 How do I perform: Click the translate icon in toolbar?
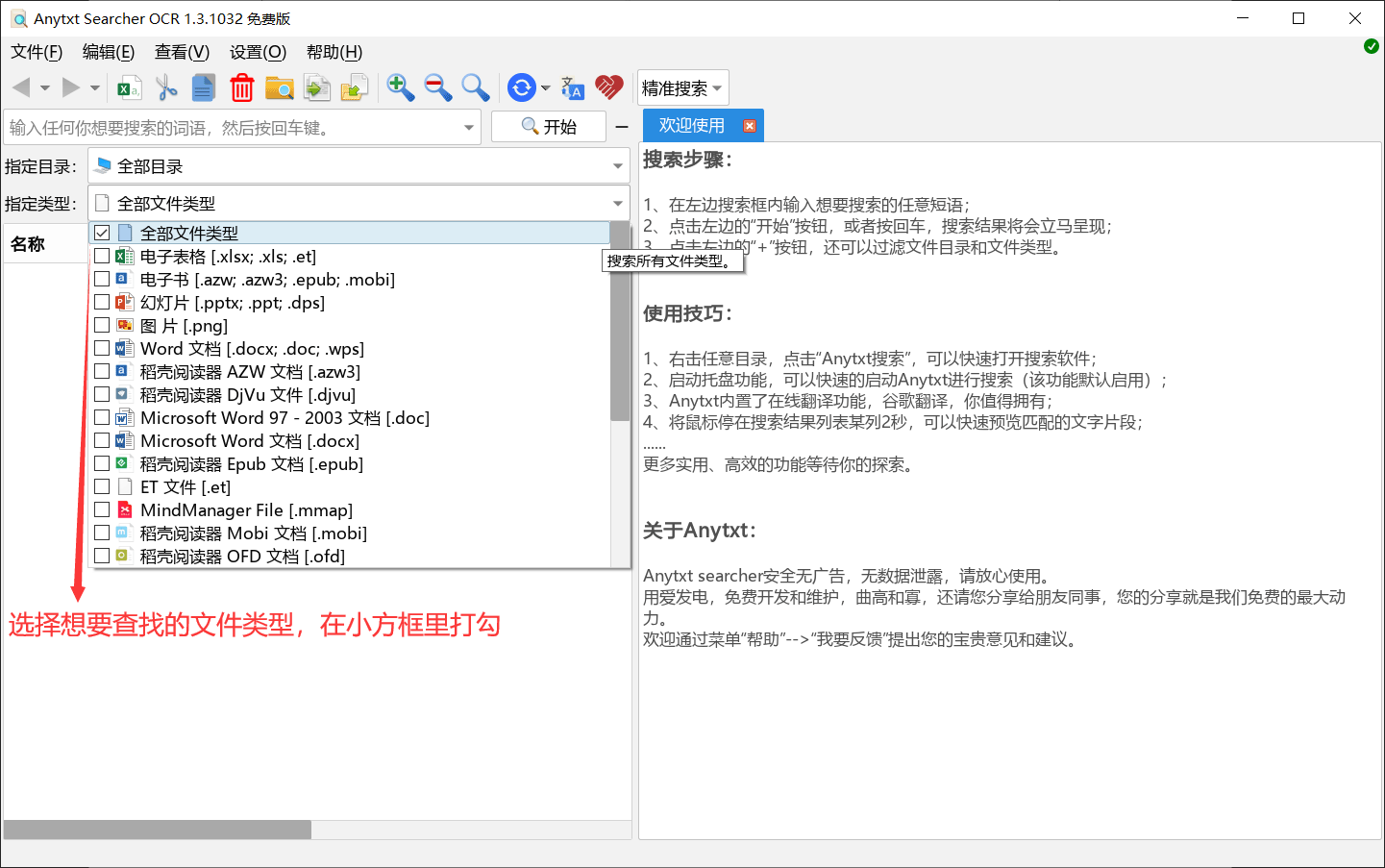572,88
